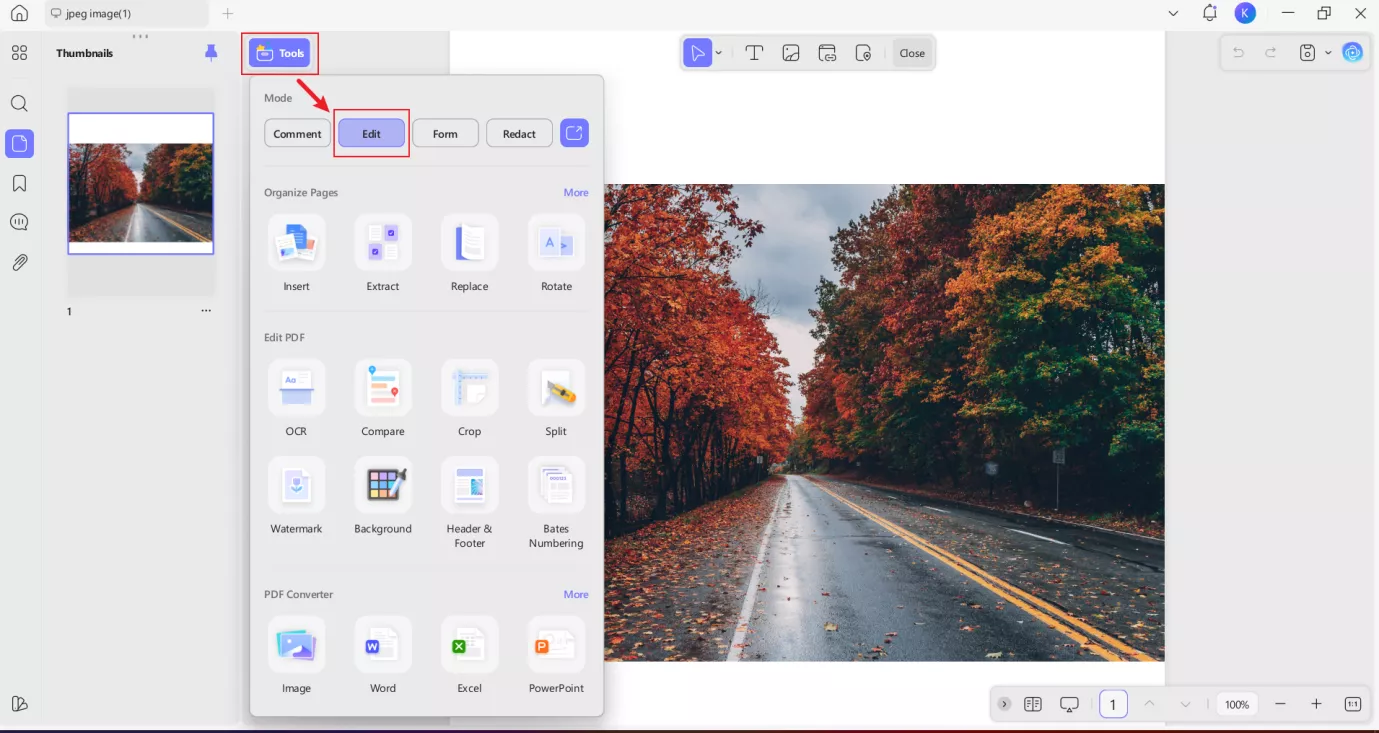
Task: Select the Crop tool icon
Action: tap(469, 388)
